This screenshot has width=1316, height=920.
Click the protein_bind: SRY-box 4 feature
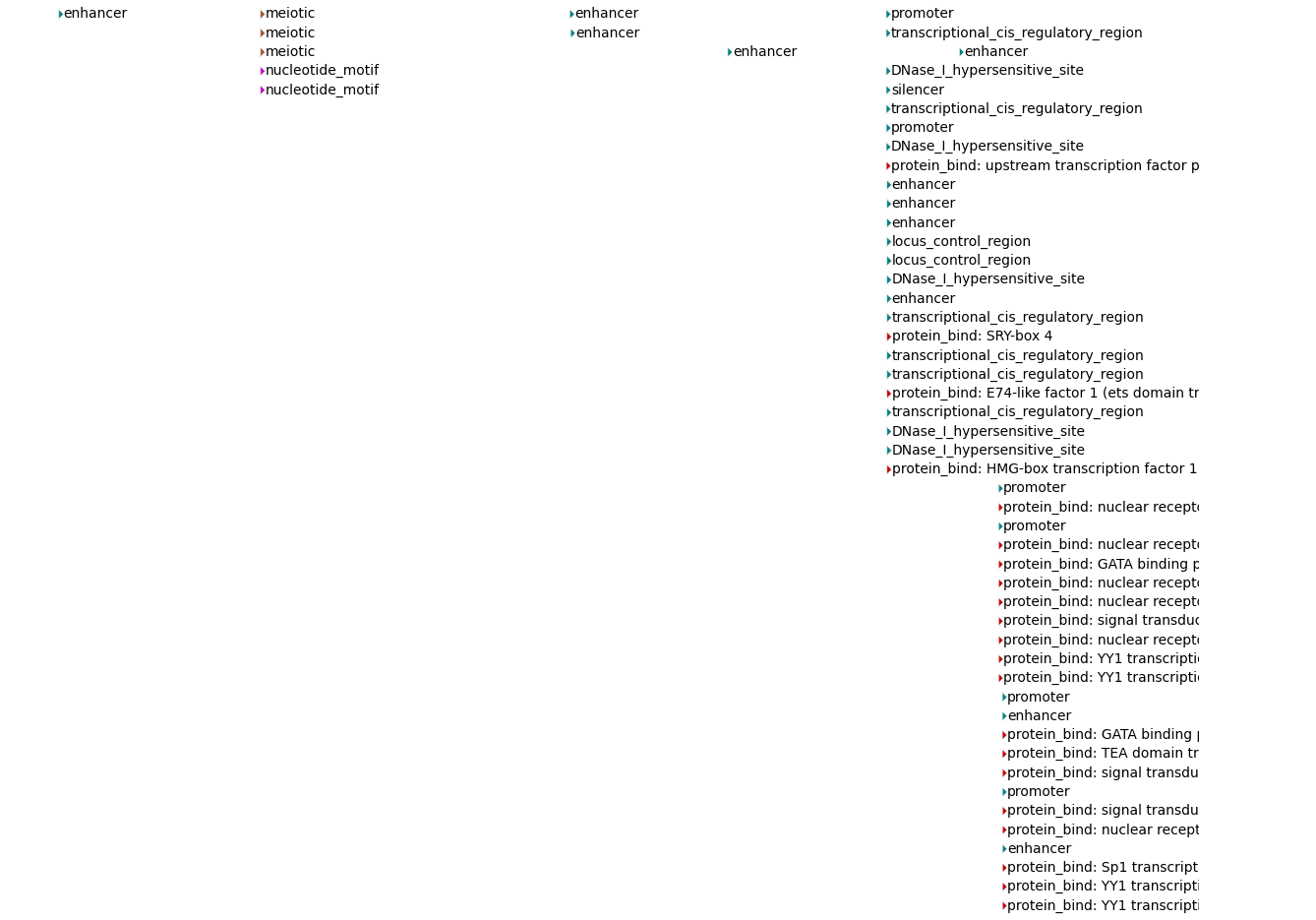972,336
